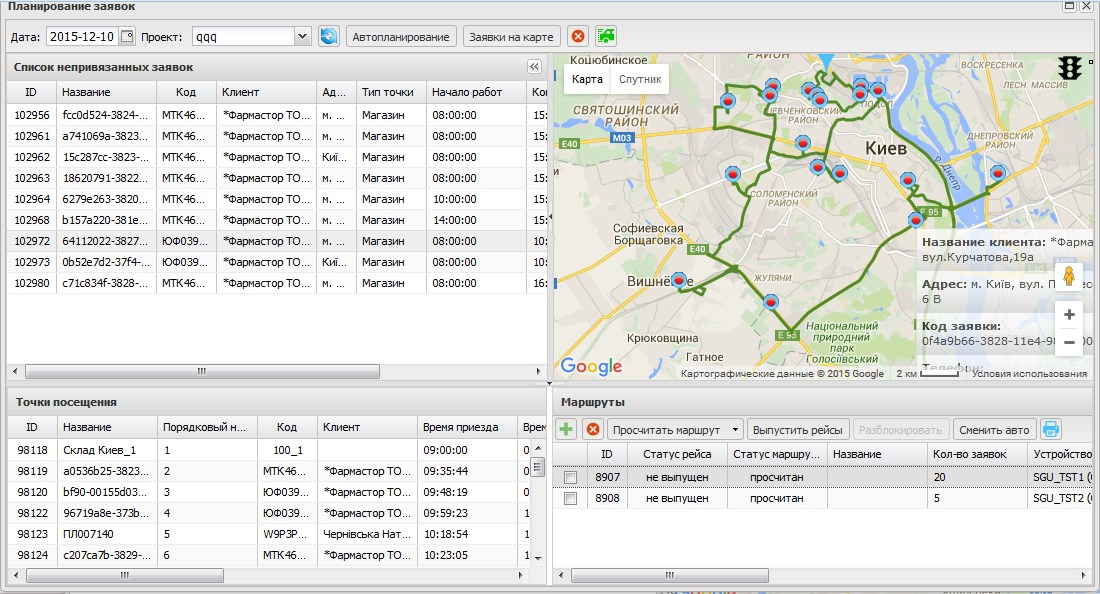The image size is (1100, 594).
Task: Switch map to Спутник view
Action: click(x=640, y=79)
